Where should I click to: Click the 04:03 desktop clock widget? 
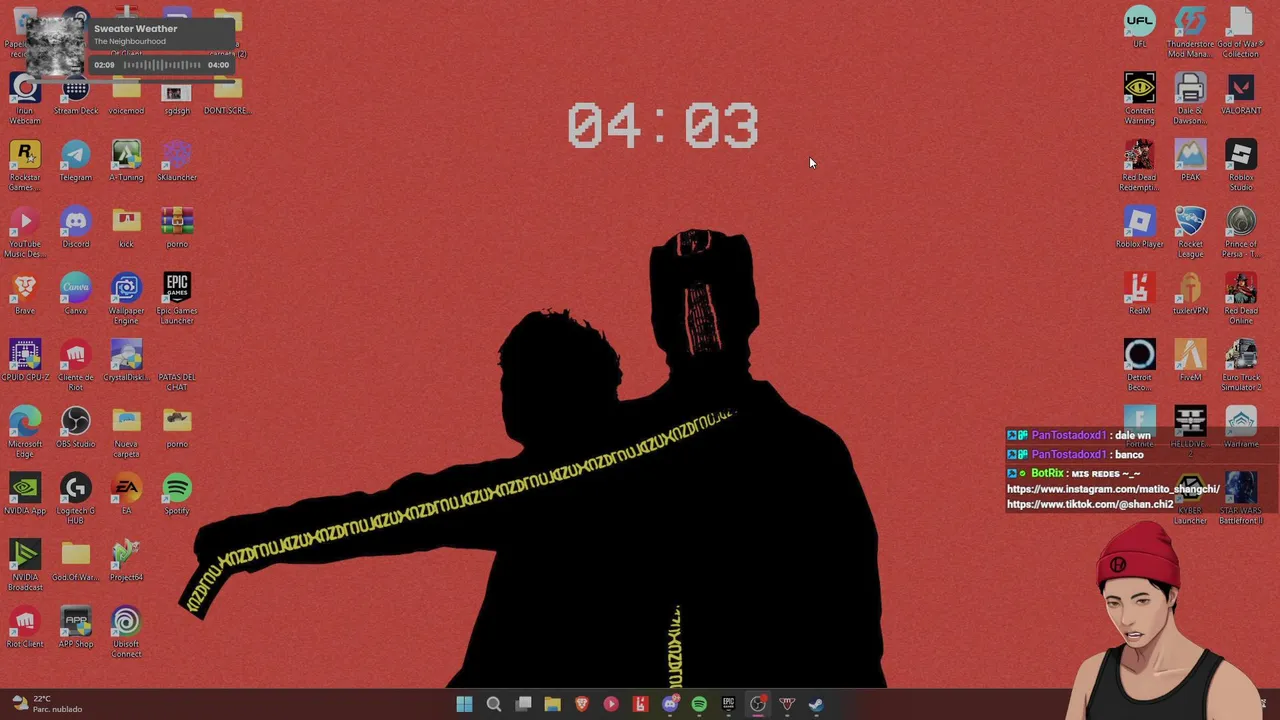click(x=663, y=126)
